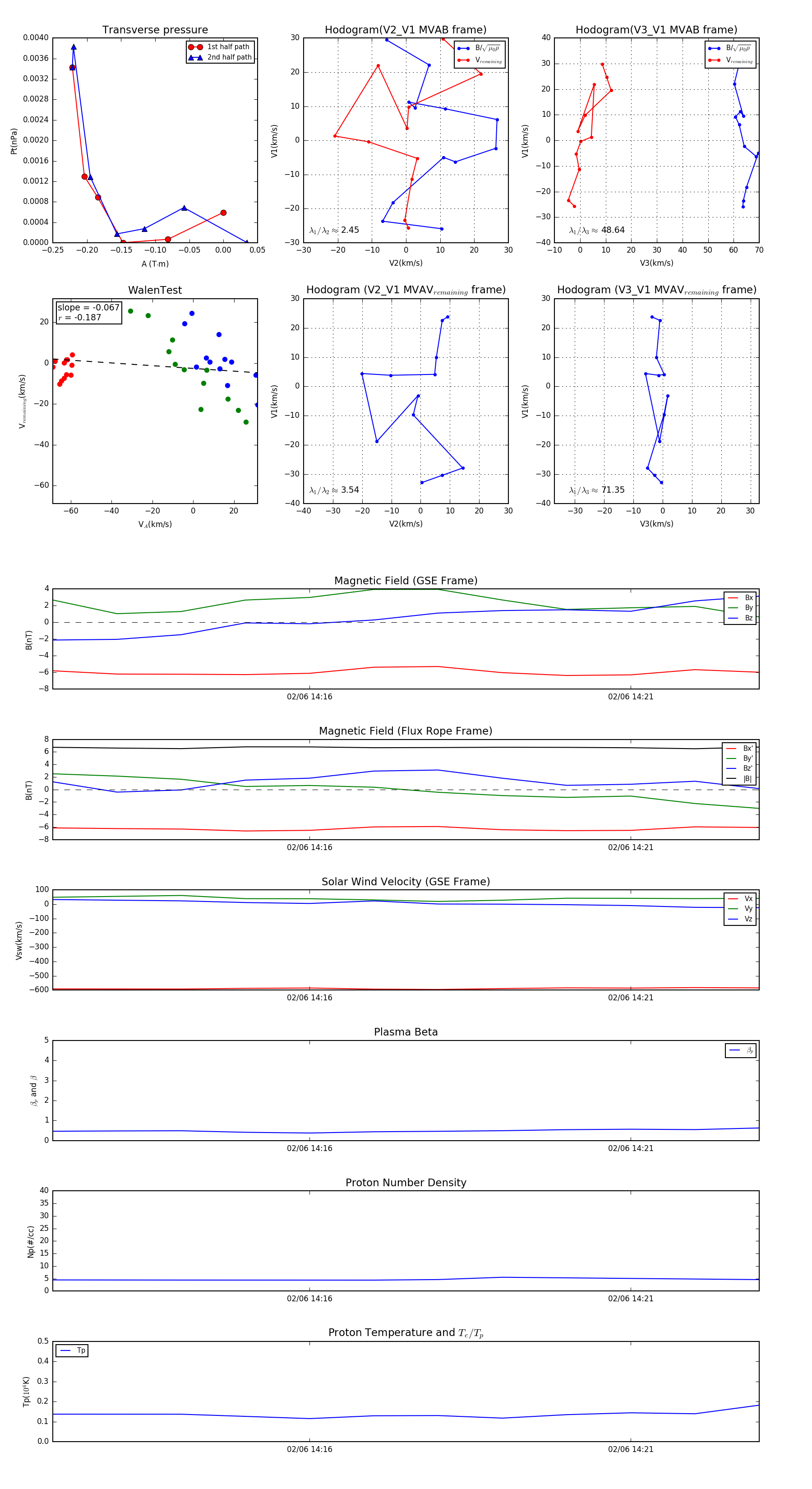Click the 'Np(#/cc)' y-axis label
Screen dimensions: 812x1489
tap(31, 1242)
